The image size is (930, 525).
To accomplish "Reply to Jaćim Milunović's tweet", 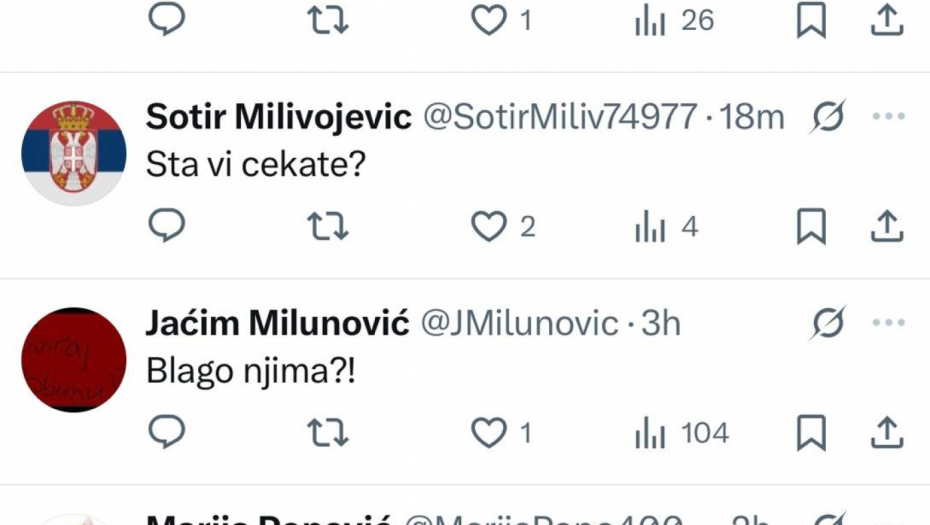I will [167, 432].
